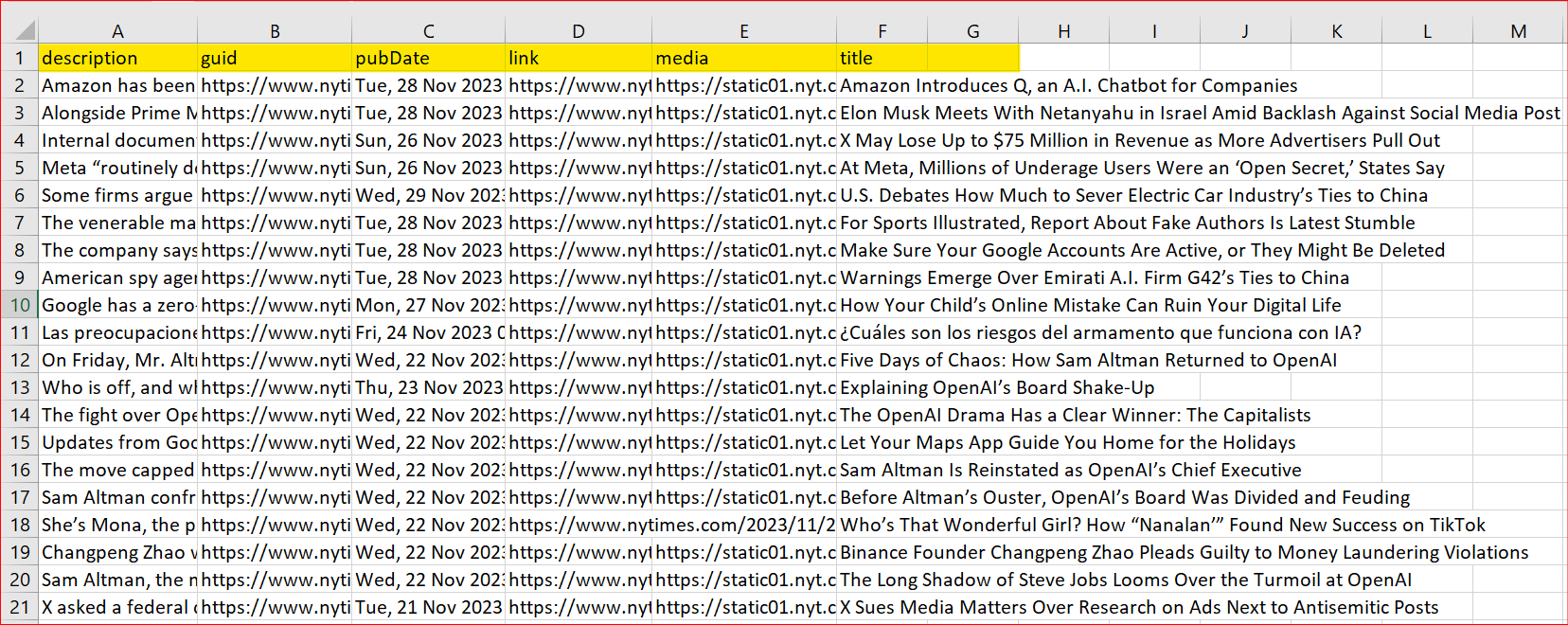Select title 'For Sports Illustrated, Report About Fake Authors'
This screenshot has height=625, width=1568.
pos(1128,223)
